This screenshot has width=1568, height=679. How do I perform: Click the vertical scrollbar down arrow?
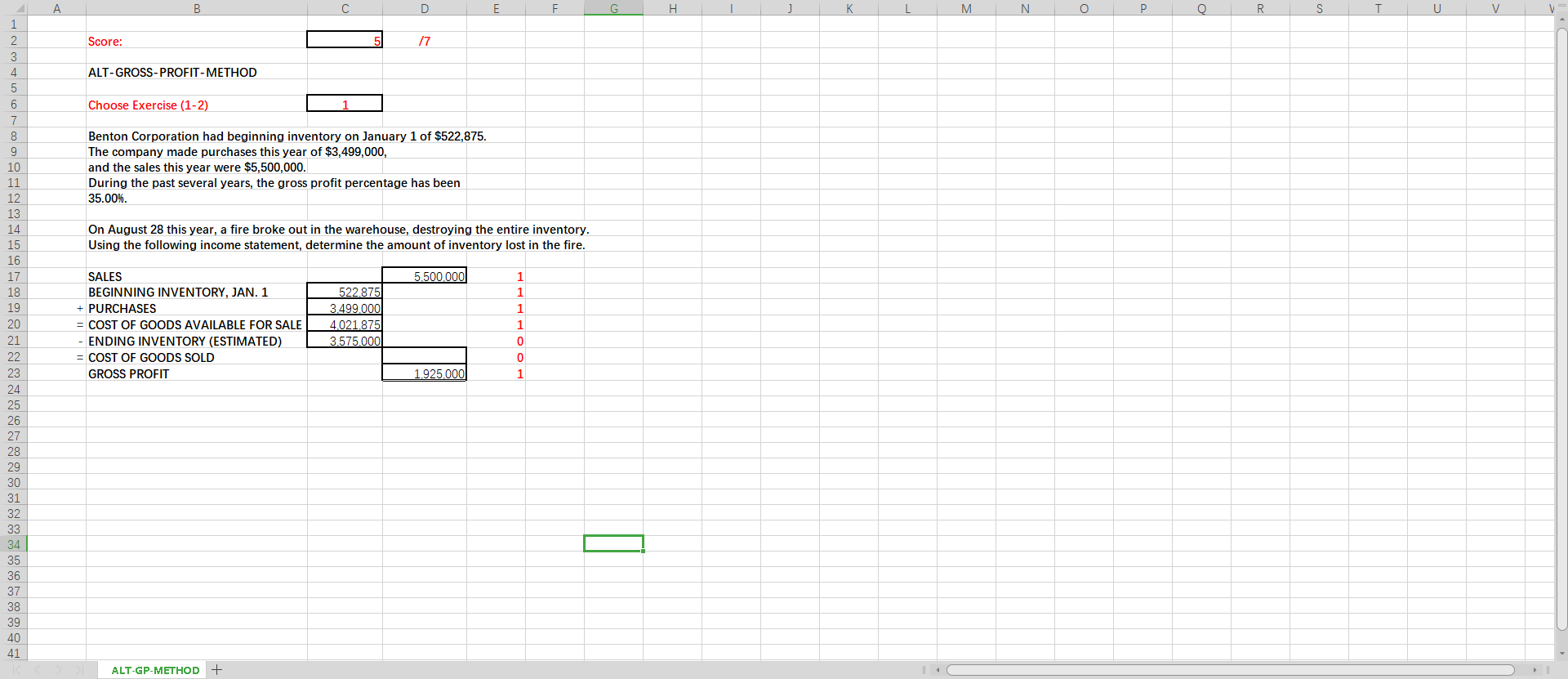(1561, 653)
